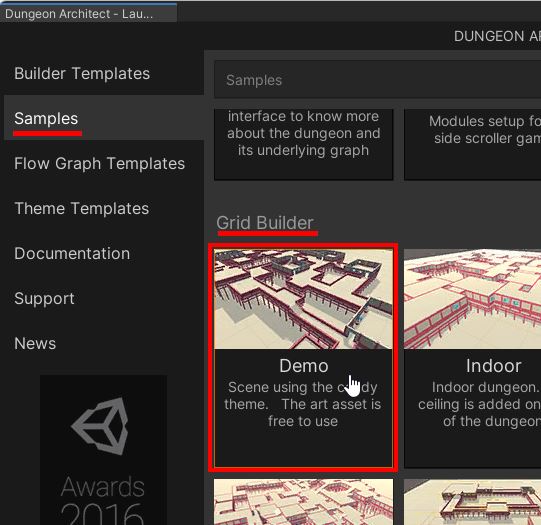The image size is (541, 525).
Task: Click the Samples header field
Action: [x=377, y=80]
